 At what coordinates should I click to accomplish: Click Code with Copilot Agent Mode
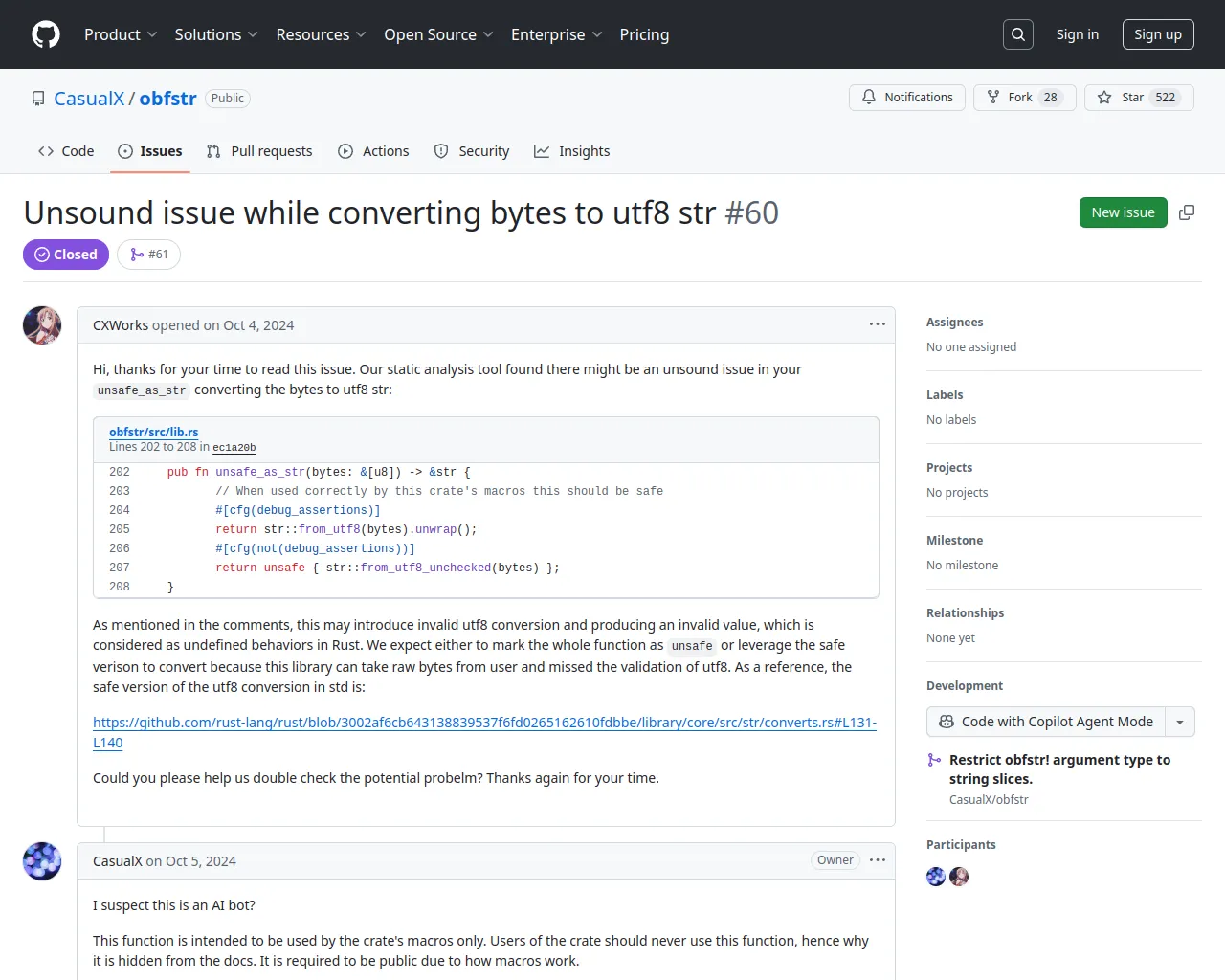1046,722
